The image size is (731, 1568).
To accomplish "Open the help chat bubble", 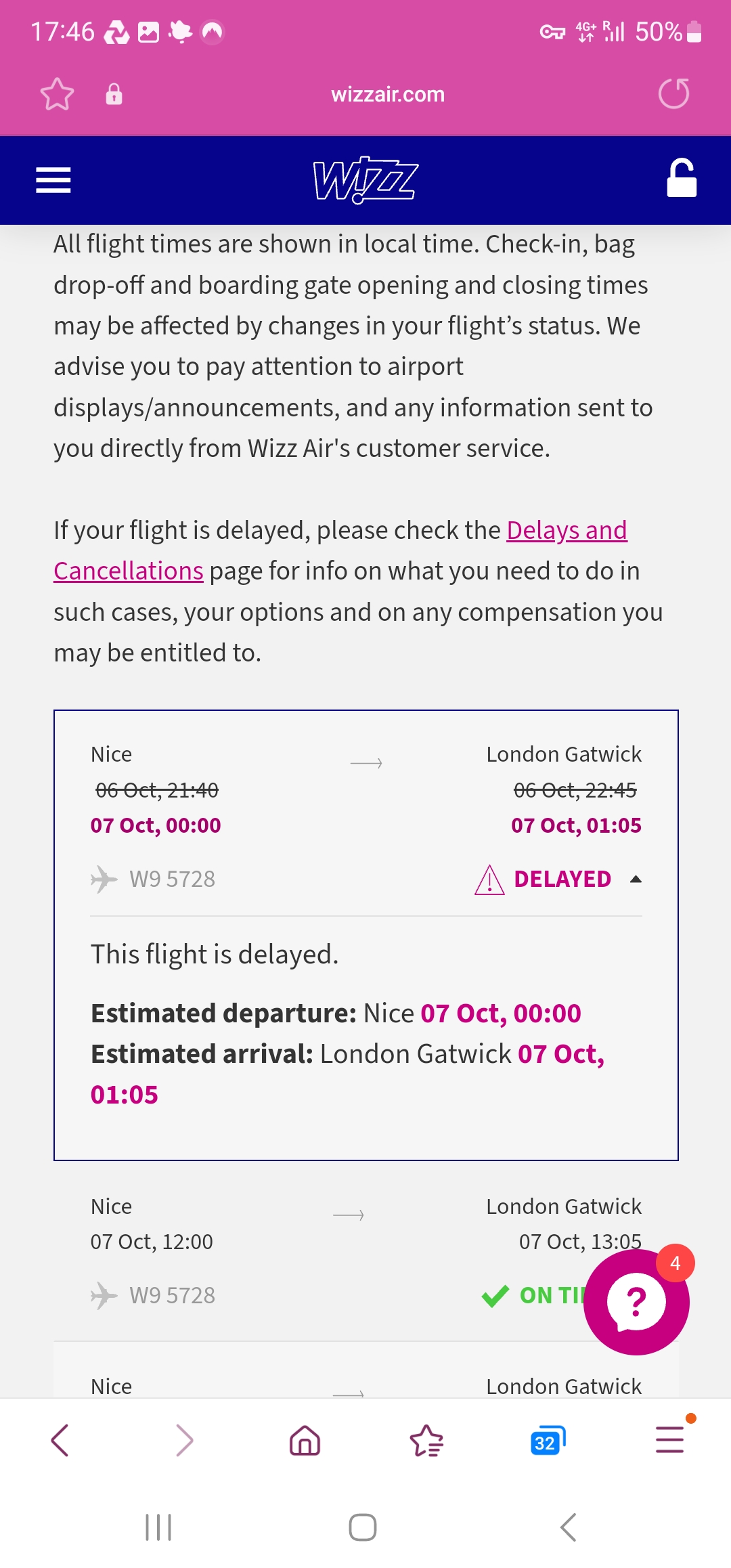I will pyautogui.click(x=636, y=1301).
